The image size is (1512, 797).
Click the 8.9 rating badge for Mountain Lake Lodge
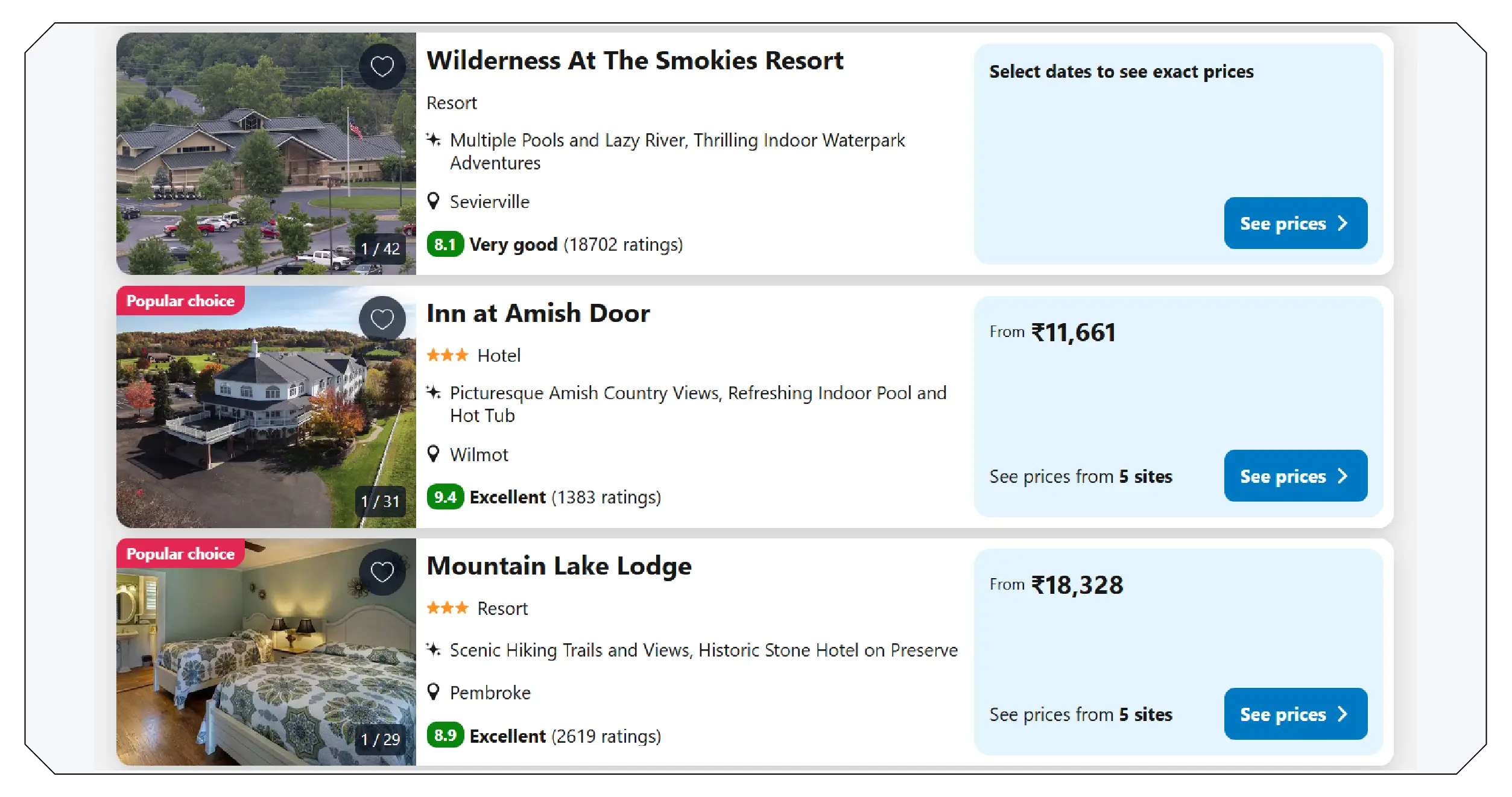pyautogui.click(x=444, y=736)
